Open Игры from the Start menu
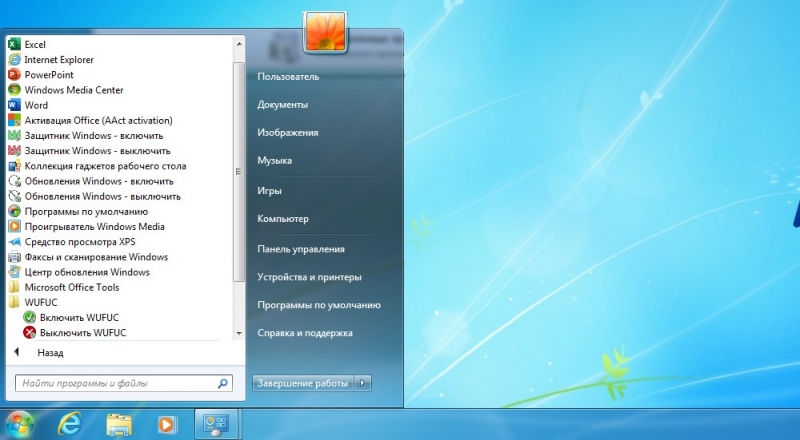Screen dimensions: 800x440 (269, 191)
